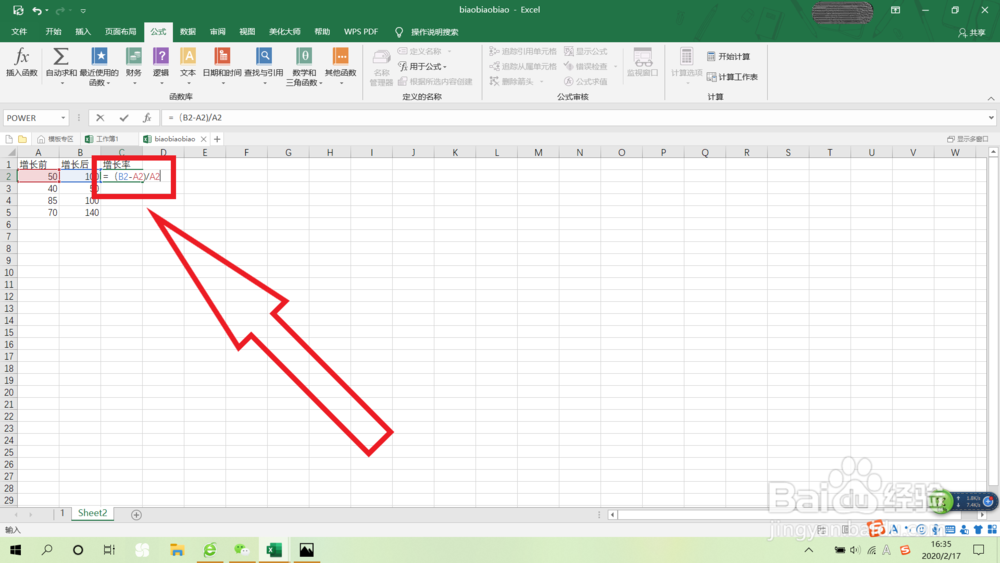Image resolution: width=1000 pixels, height=563 pixels.
Task: Open 最近使用的函数 recently used functions
Action: (x=99, y=66)
